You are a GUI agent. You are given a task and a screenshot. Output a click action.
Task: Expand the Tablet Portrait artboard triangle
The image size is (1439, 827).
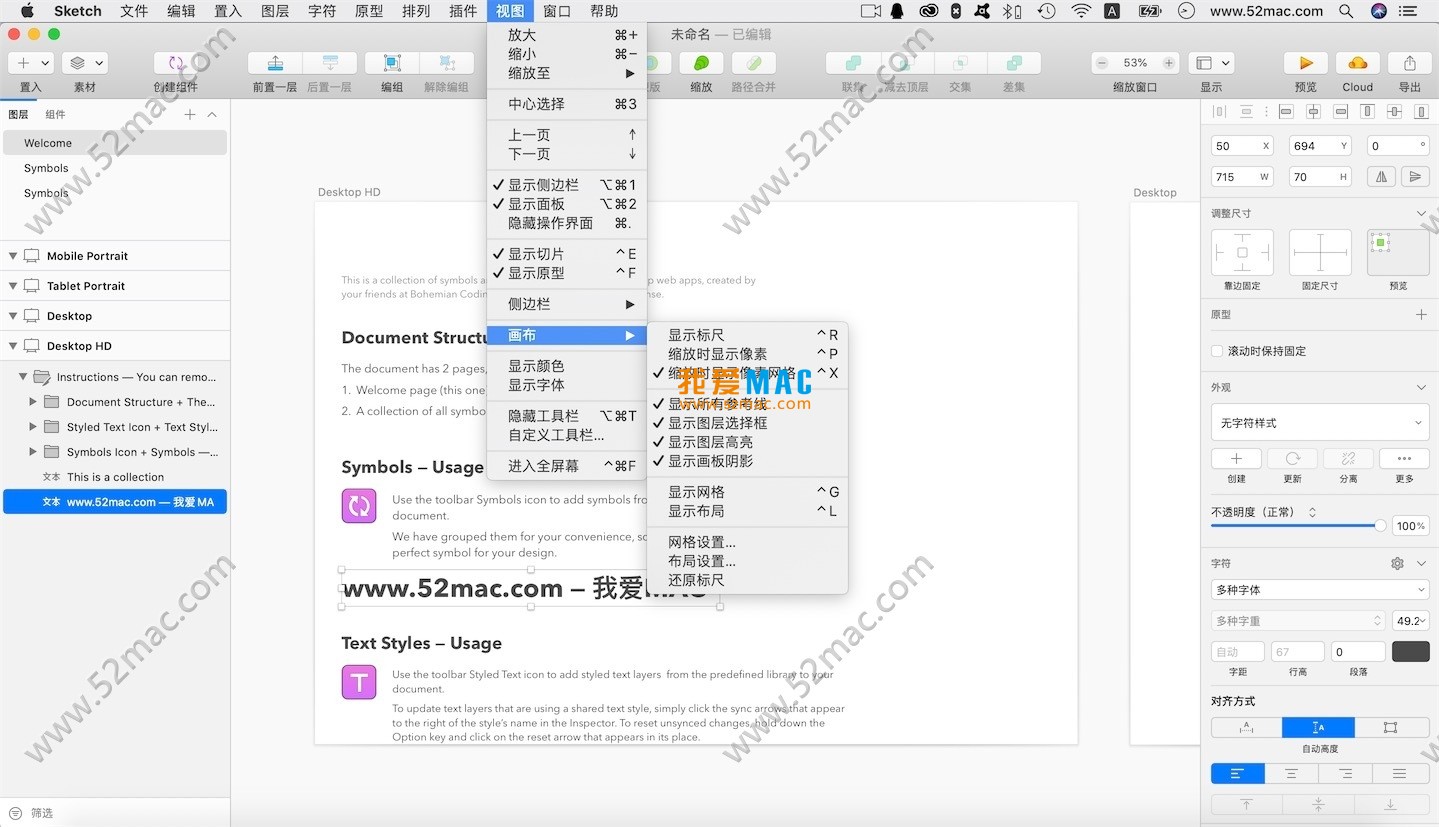[x=13, y=286]
